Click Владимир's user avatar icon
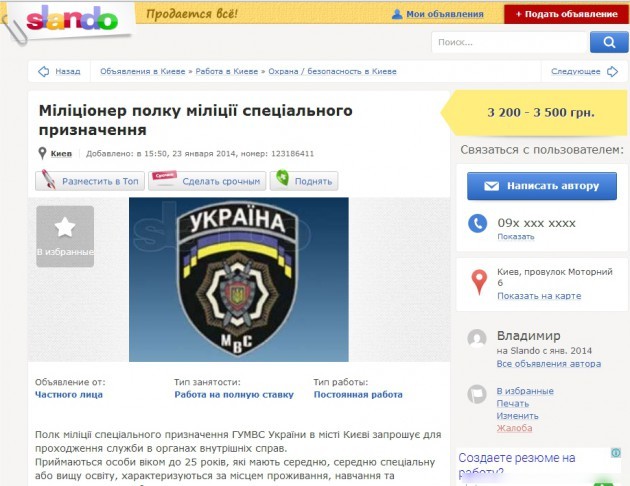This screenshot has width=630, height=486. 477,339
